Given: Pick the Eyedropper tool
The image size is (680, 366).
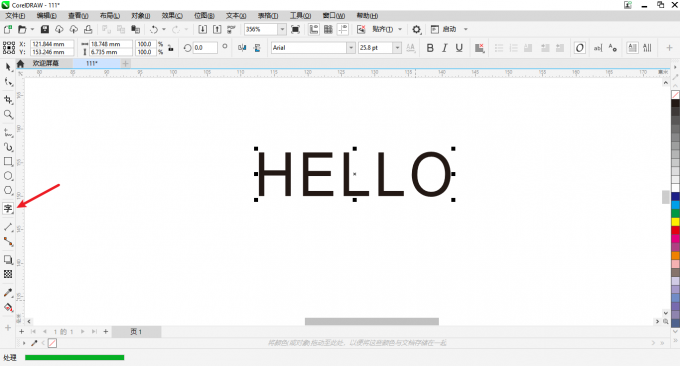Looking at the screenshot, I should tap(8, 293).
